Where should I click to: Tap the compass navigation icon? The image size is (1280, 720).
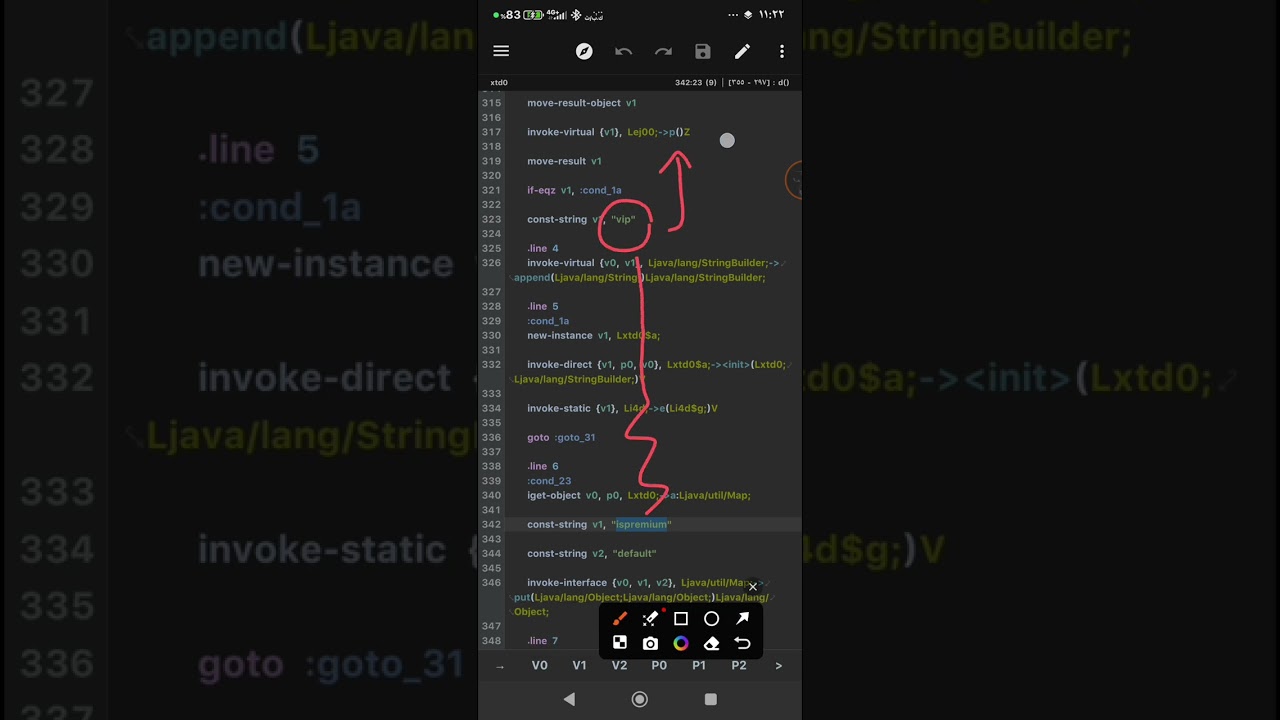[584, 51]
